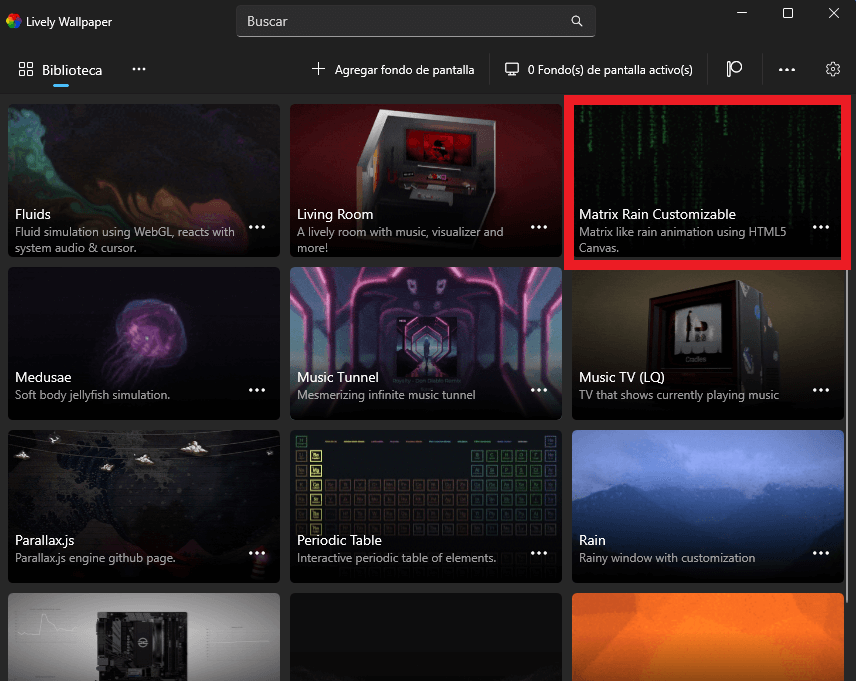Open options menu for Living Room
This screenshot has height=681, width=856.
click(x=539, y=227)
